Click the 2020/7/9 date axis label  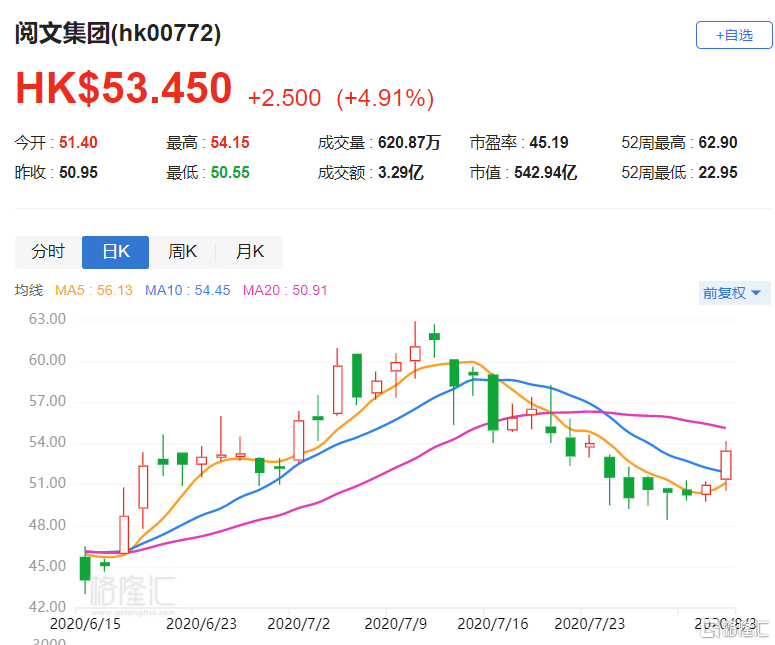(395, 624)
